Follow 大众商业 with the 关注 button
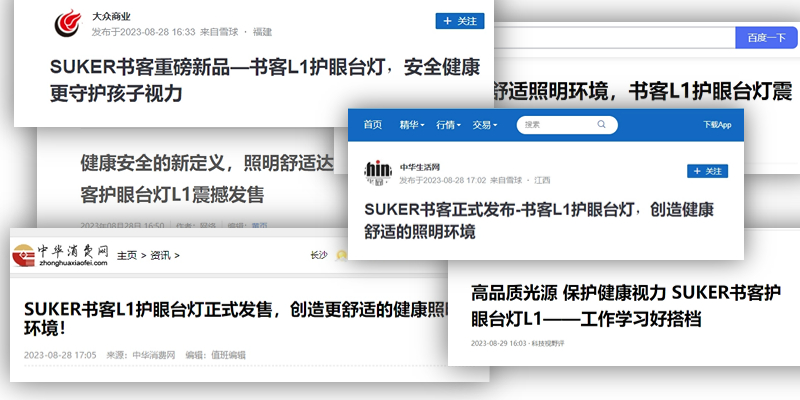 (460, 21)
